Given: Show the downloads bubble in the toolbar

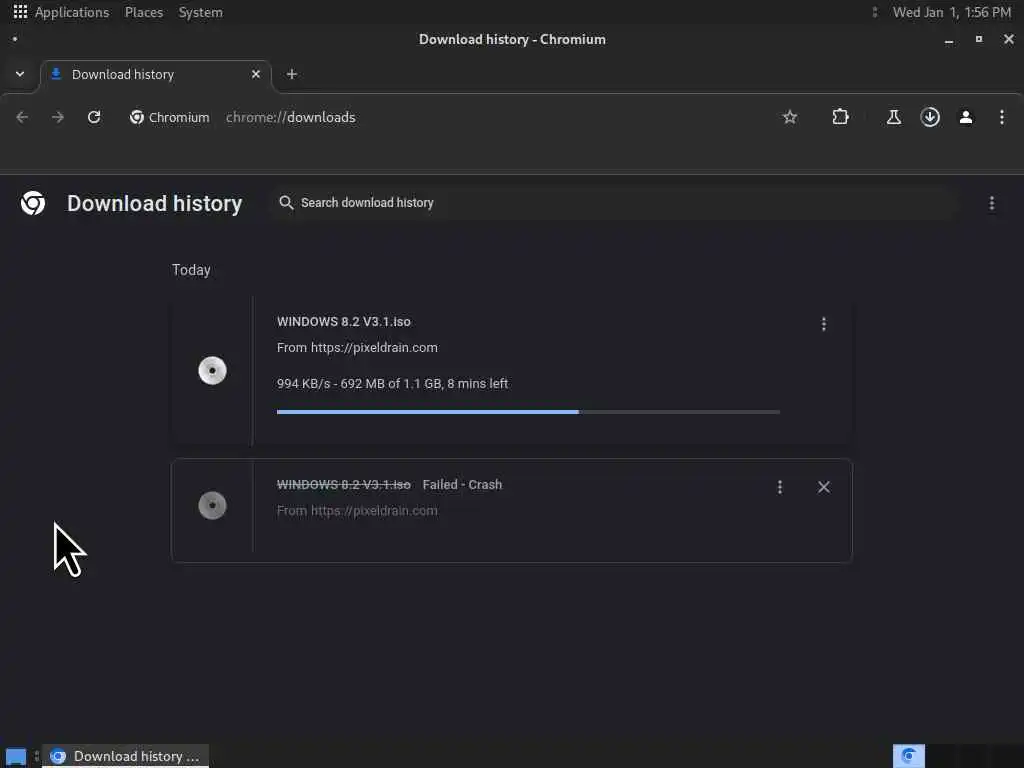Looking at the screenshot, I should coord(930,118).
